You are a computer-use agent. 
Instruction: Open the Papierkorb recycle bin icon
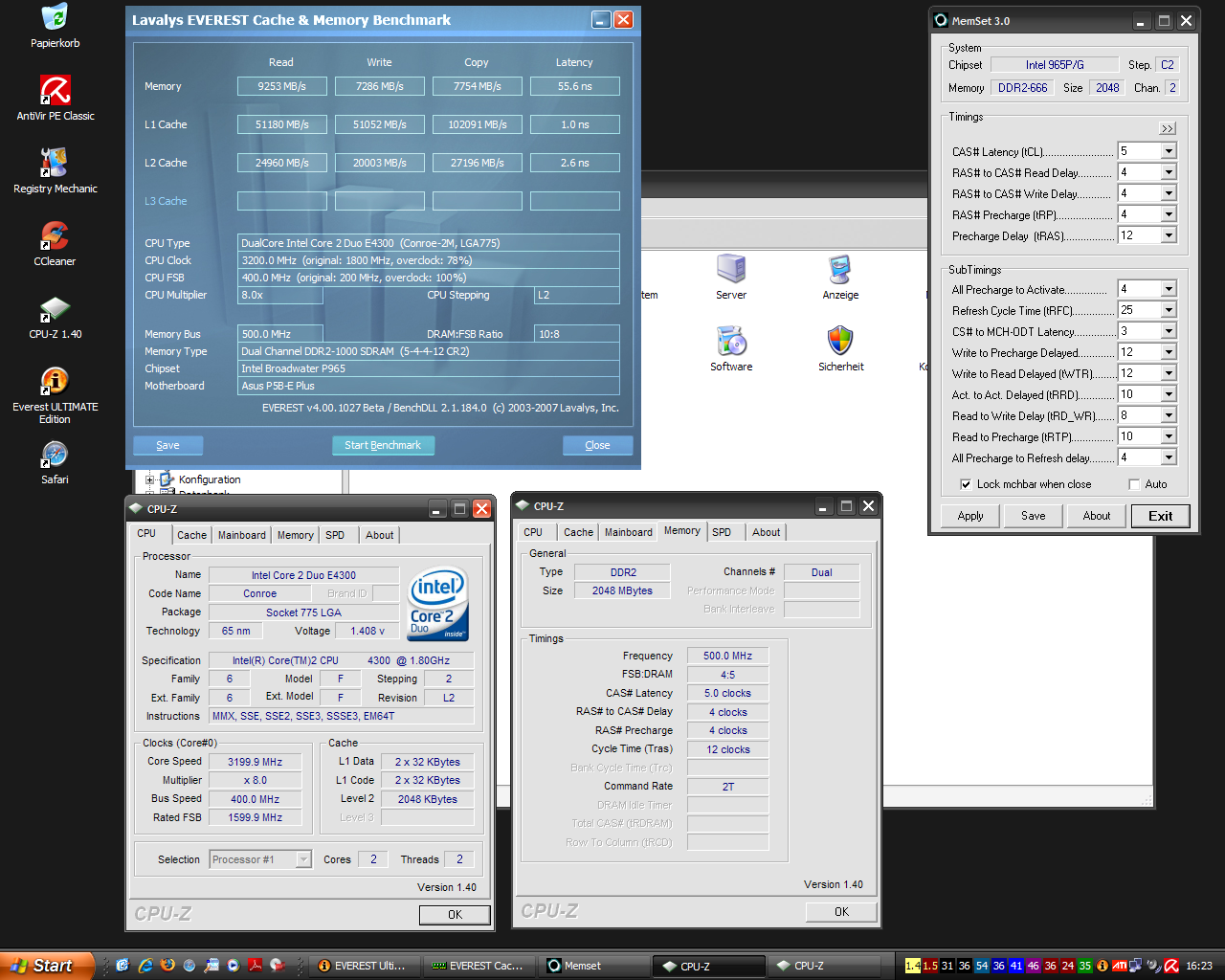tap(55, 25)
